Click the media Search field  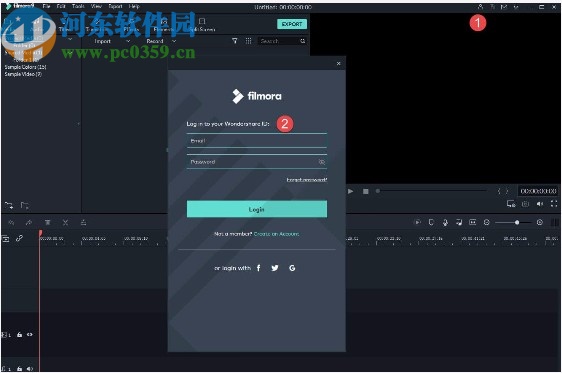[278, 41]
